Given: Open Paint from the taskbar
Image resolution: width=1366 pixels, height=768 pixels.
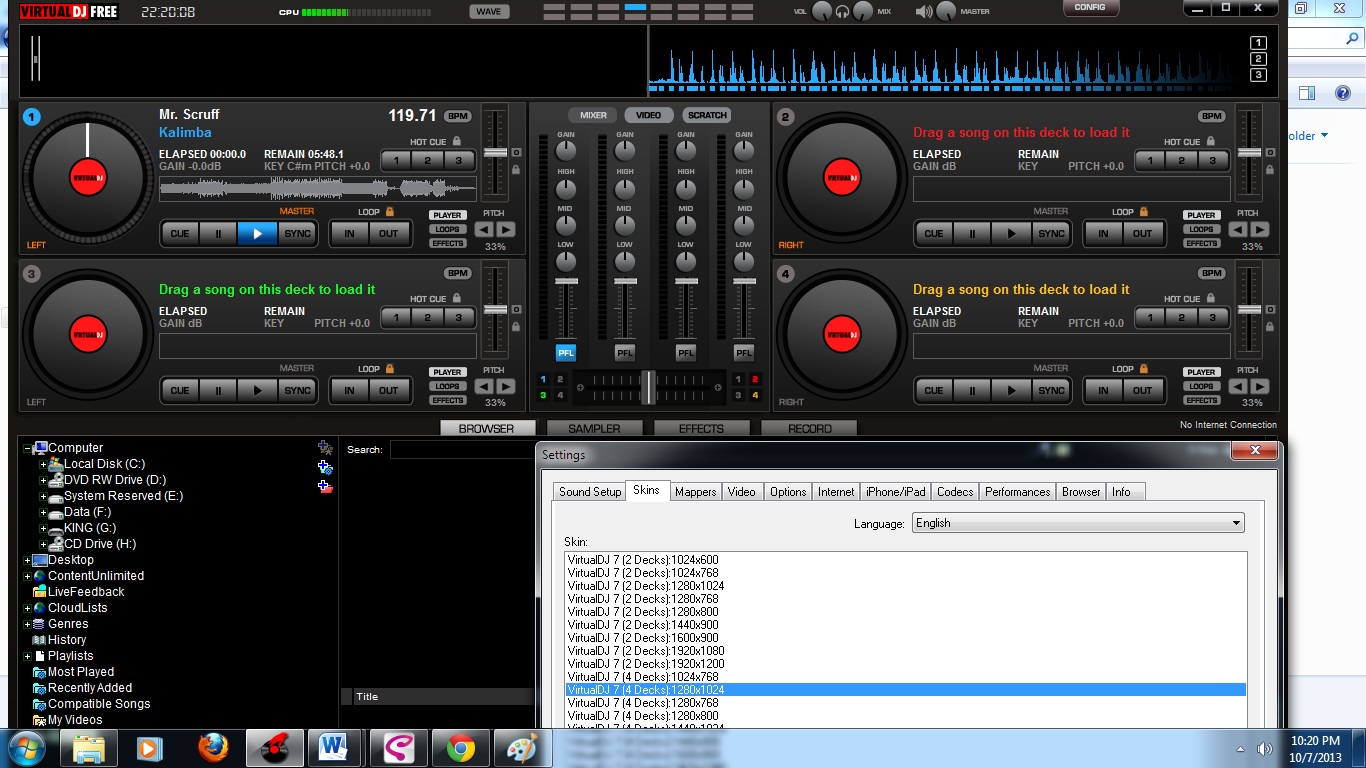Looking at the screenshot, I should point(522,748).
